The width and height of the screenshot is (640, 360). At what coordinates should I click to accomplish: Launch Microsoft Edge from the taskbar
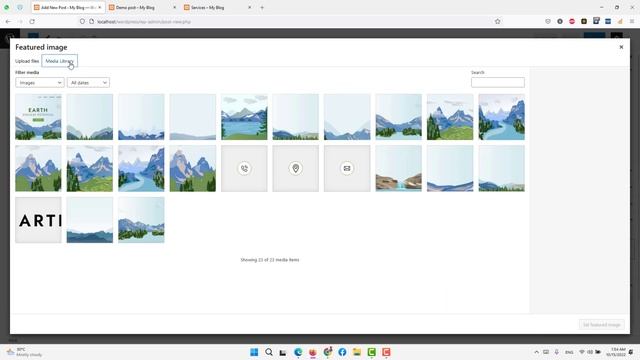click(x=298, y=352)
